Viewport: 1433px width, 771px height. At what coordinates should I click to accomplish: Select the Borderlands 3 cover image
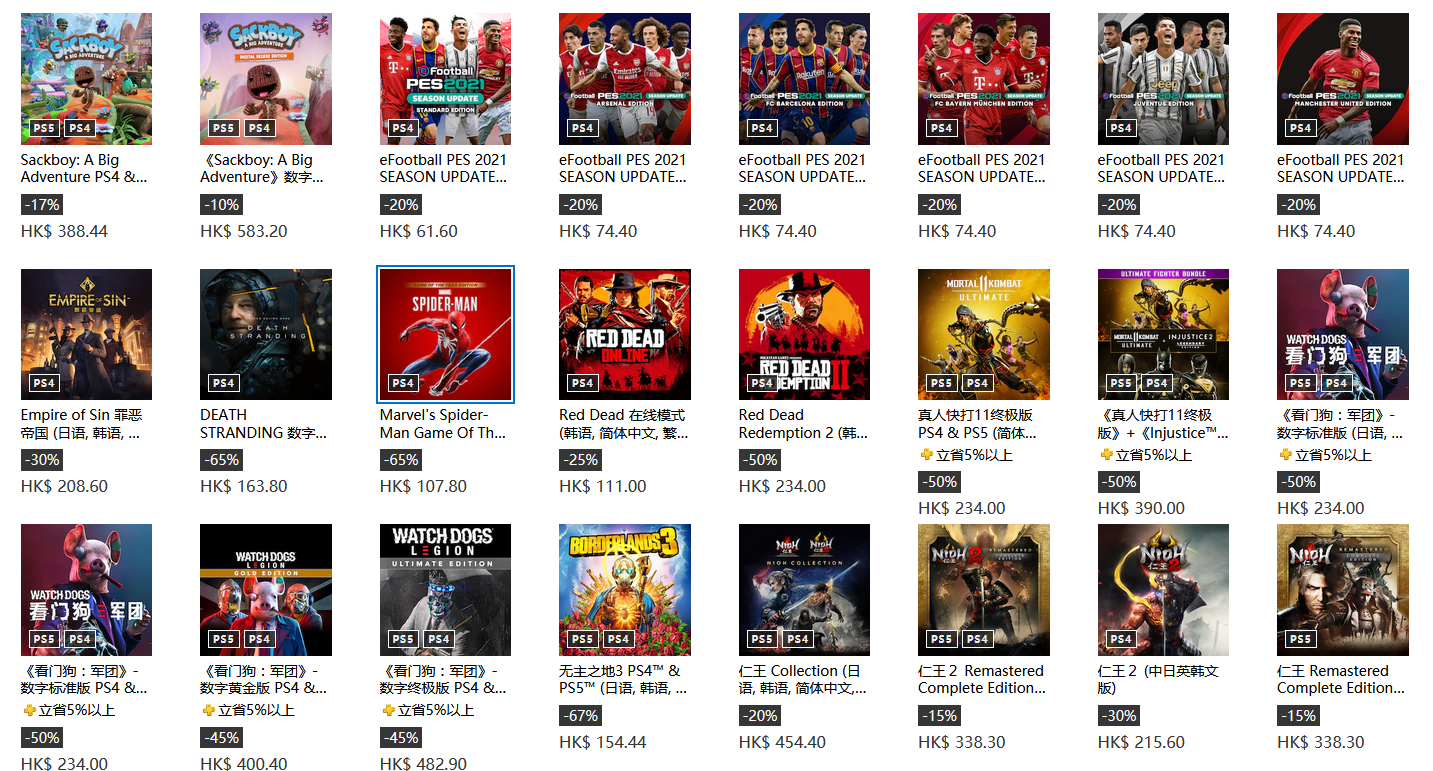pyautogui.click(x=625, y=590)
